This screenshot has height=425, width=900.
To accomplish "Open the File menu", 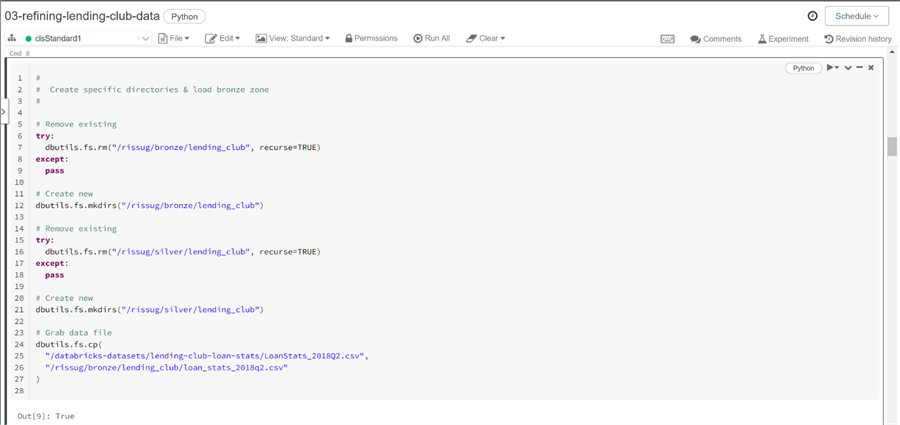I will [x=173, y=39].
